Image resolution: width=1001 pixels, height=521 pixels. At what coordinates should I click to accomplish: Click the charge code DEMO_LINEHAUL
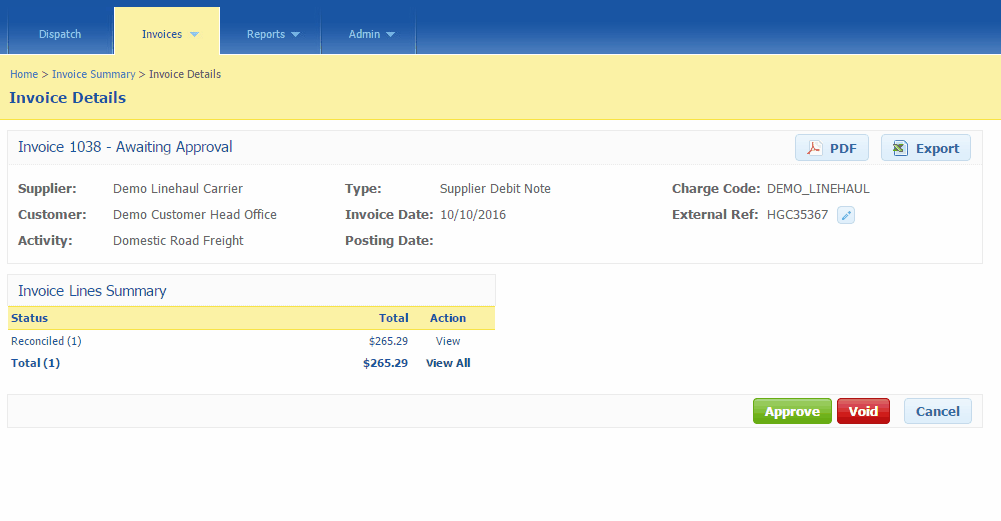tap(818, 188)
